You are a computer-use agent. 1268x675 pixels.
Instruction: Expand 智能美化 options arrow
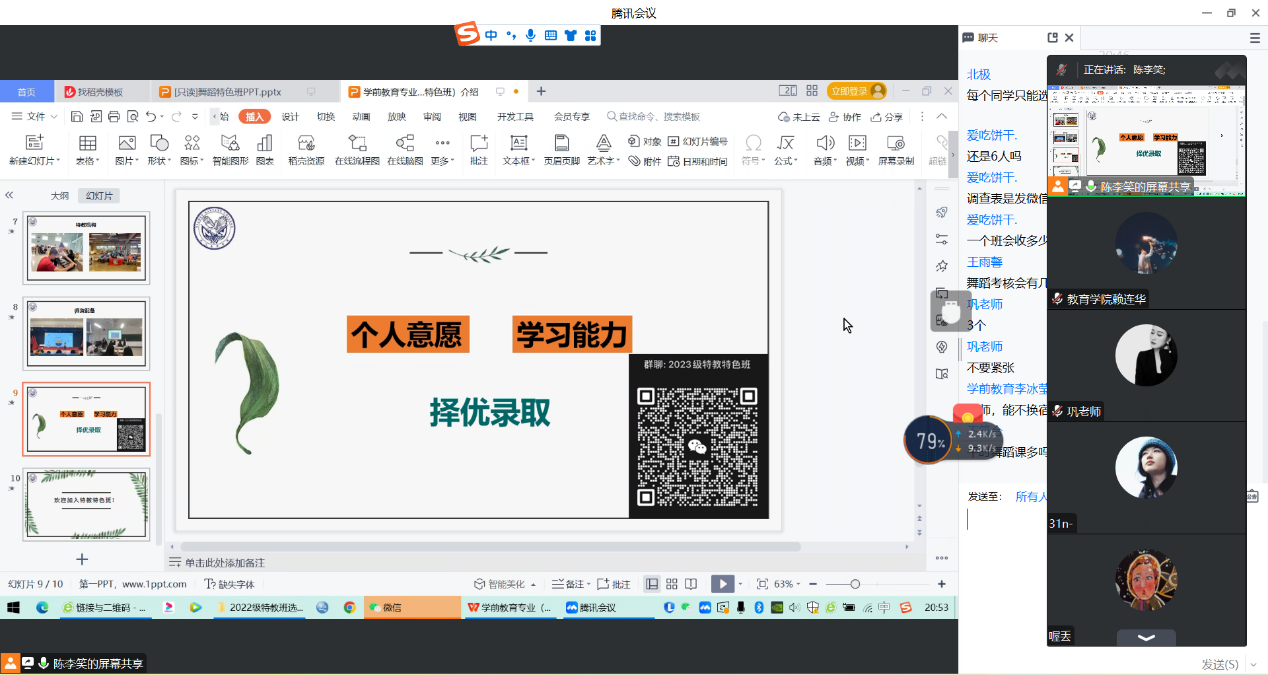[533, 584]
